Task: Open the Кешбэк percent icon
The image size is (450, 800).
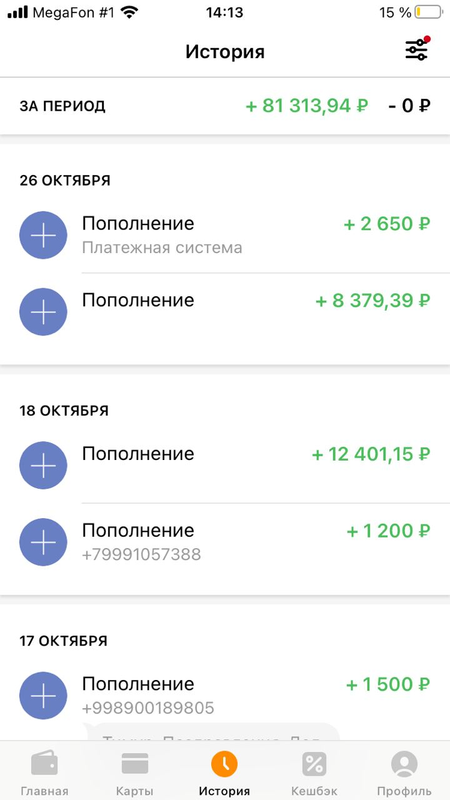Action: tap(314, 764)
